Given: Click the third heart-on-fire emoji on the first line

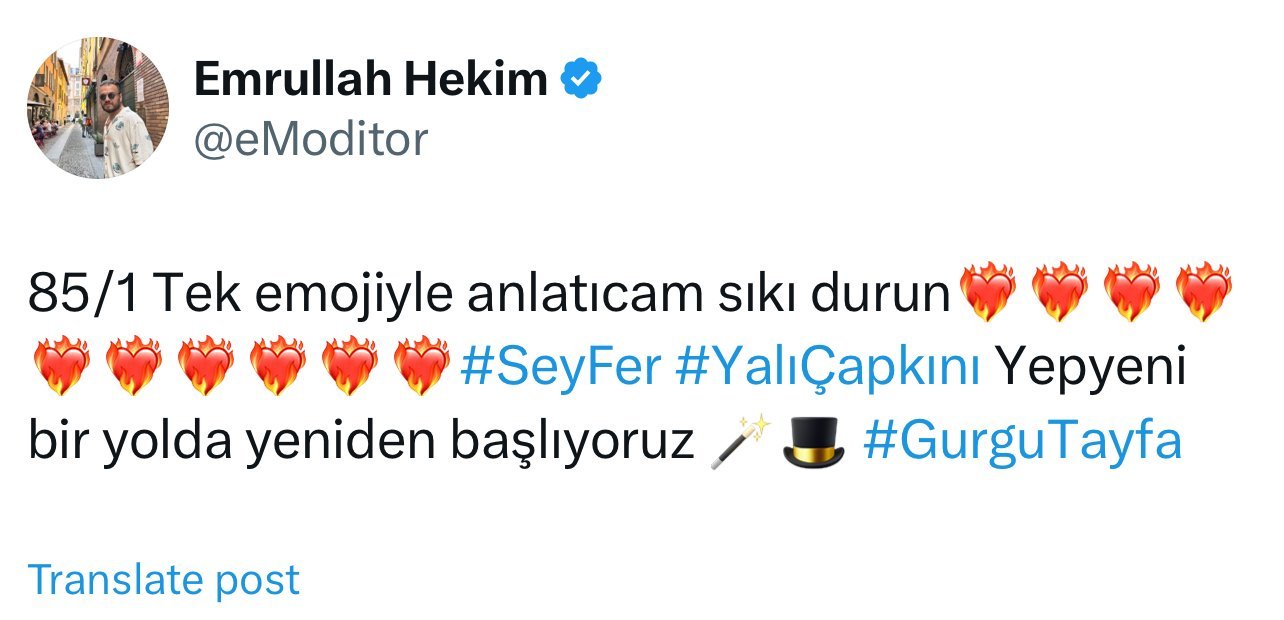Looking at the screenshot, I should tap(1132, 293).
